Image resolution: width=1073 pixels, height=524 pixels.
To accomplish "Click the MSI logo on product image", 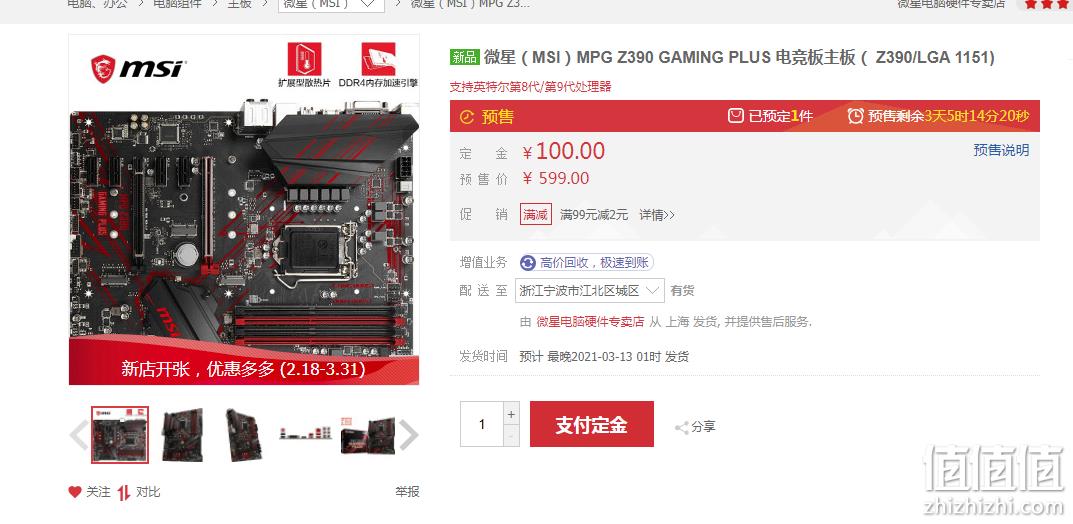I will pyautogui.click(x=138, y=68).
